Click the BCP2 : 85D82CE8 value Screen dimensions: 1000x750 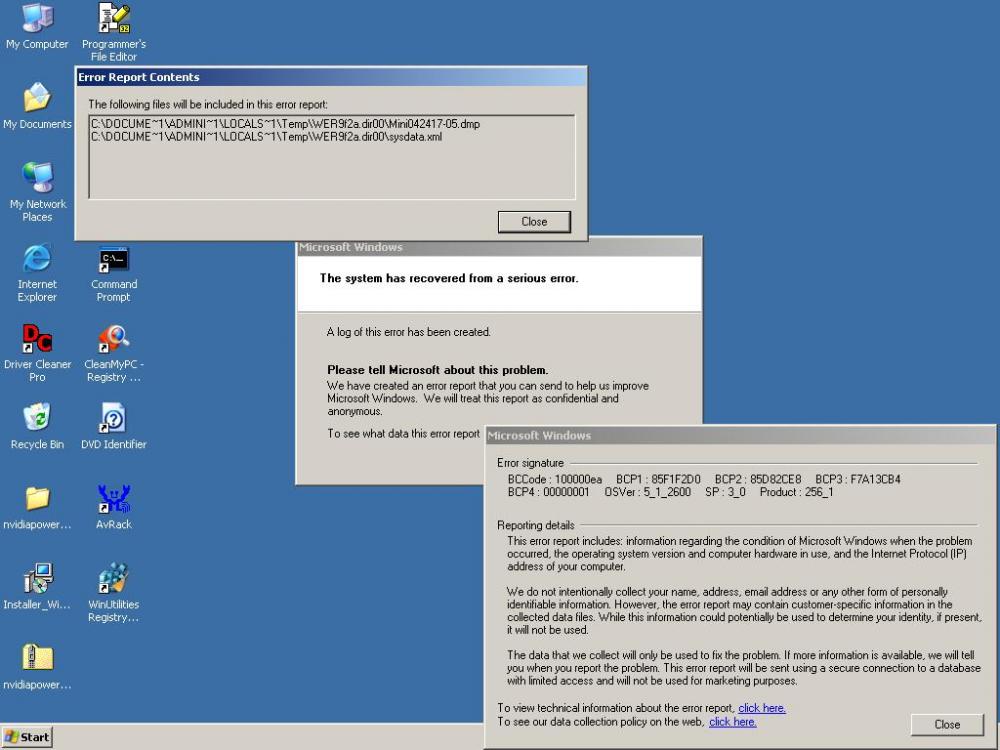pos(757,479)
